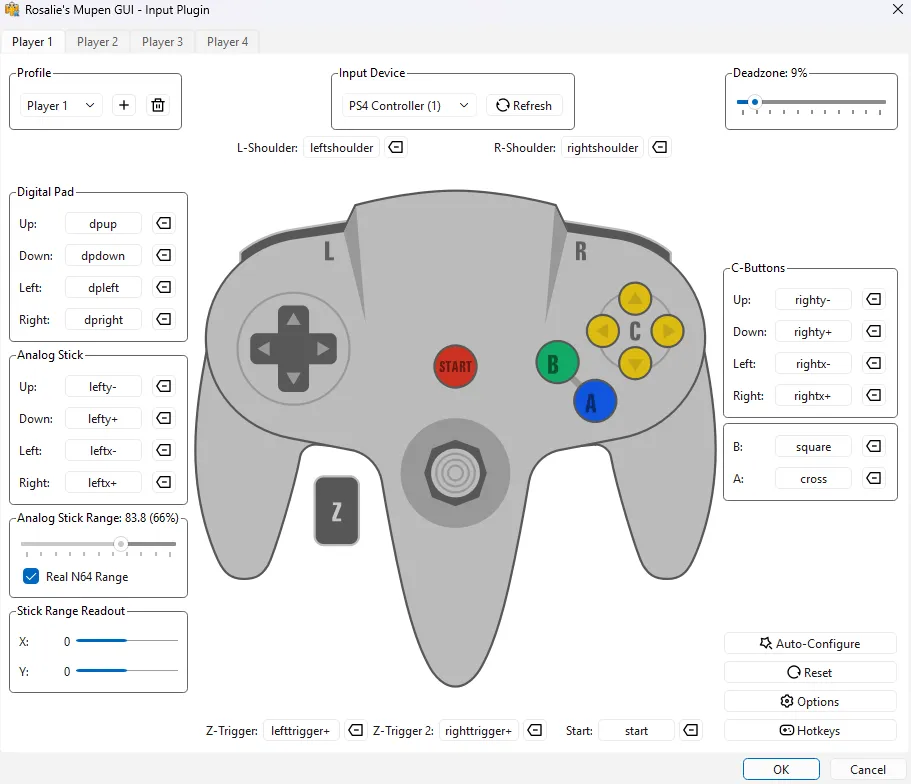Click the blue A button on the controller image

[x=595, y=401]
